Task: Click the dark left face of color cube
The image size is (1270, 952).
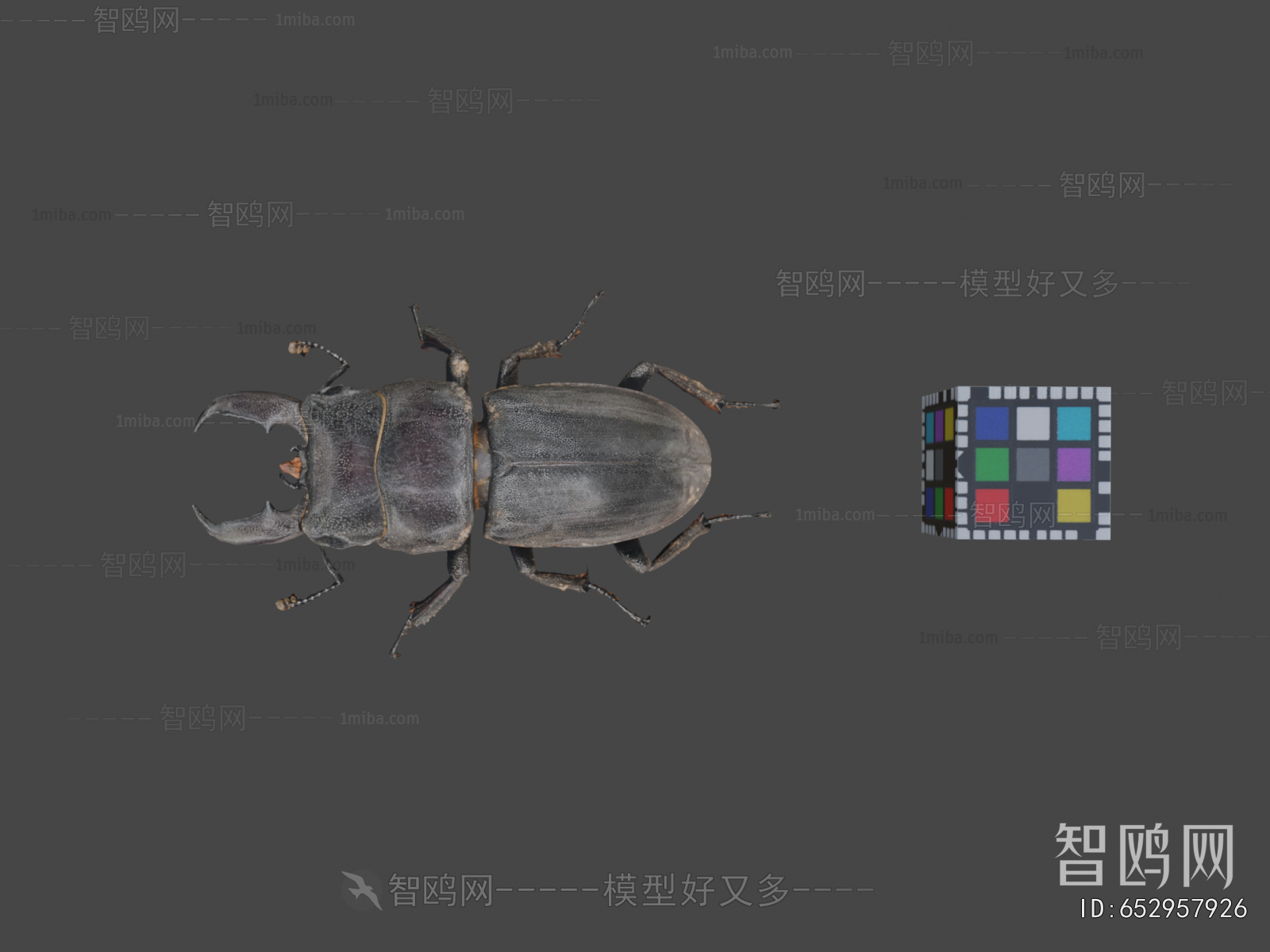Action: [939, 463]
